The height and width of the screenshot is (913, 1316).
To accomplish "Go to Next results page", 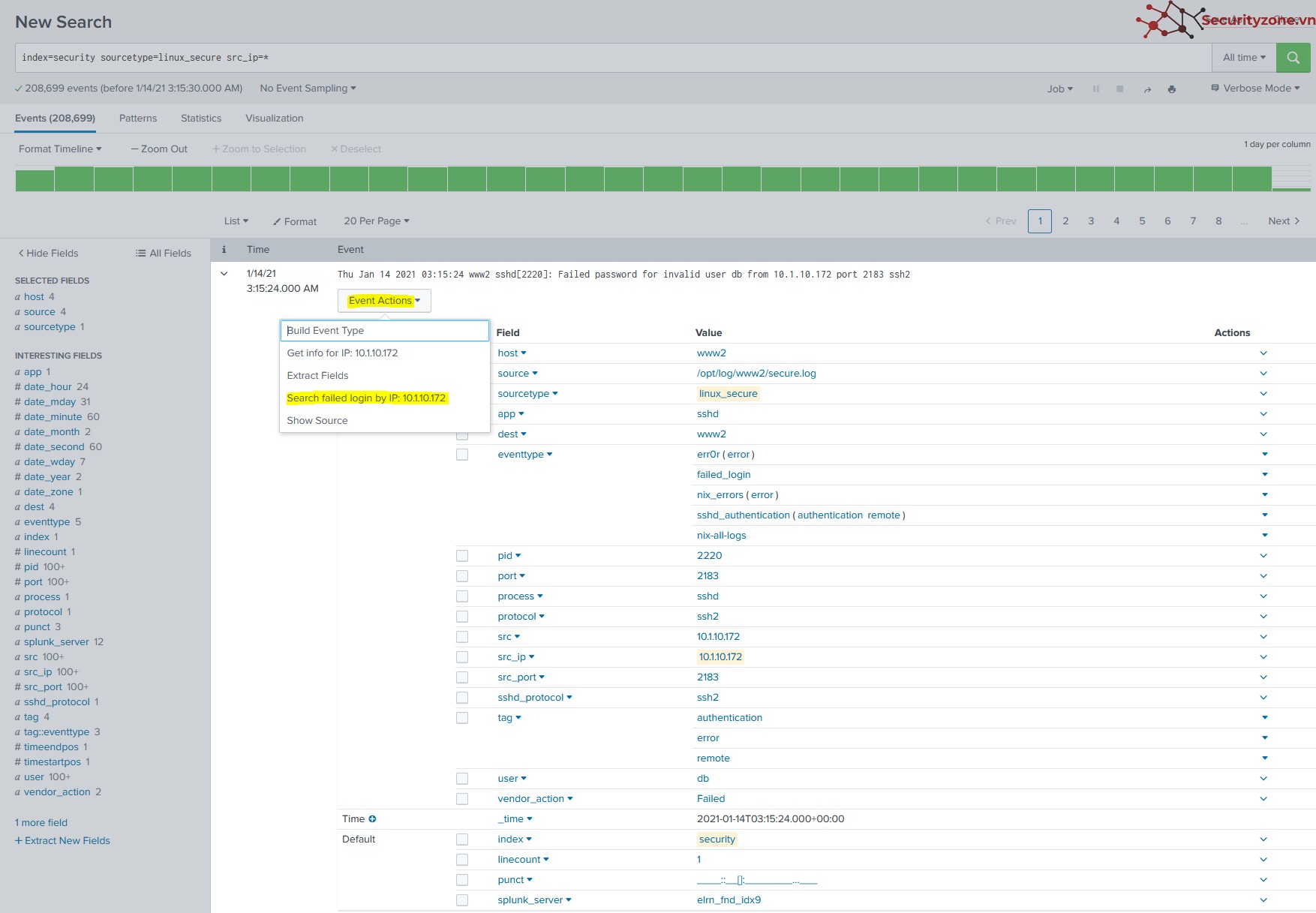I will coord(1284,221).
